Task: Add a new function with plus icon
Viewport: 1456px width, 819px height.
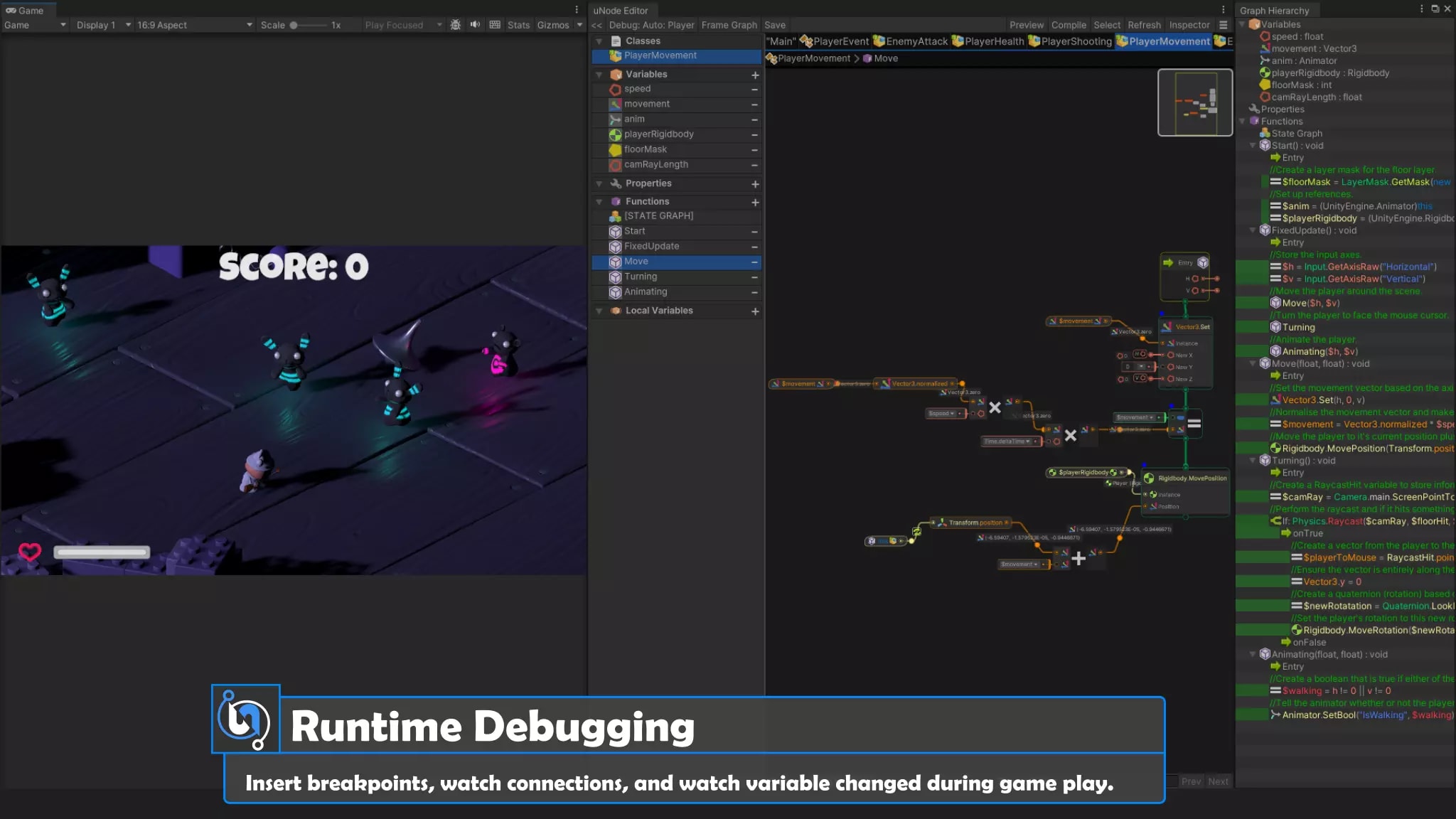Action: coord(755,203)
